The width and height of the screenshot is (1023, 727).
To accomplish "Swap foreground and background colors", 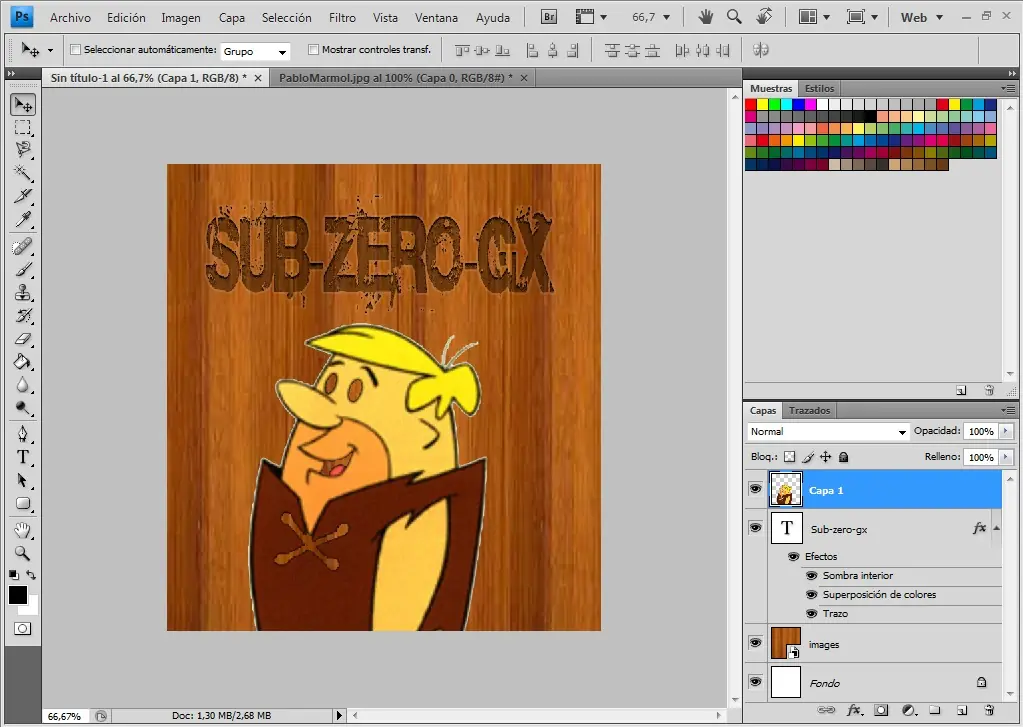I will point(31,575).
